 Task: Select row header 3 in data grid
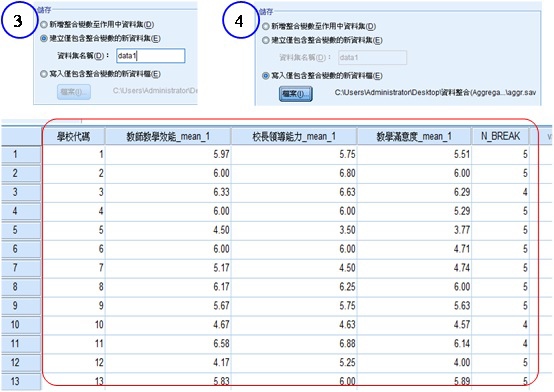point(21,192)
